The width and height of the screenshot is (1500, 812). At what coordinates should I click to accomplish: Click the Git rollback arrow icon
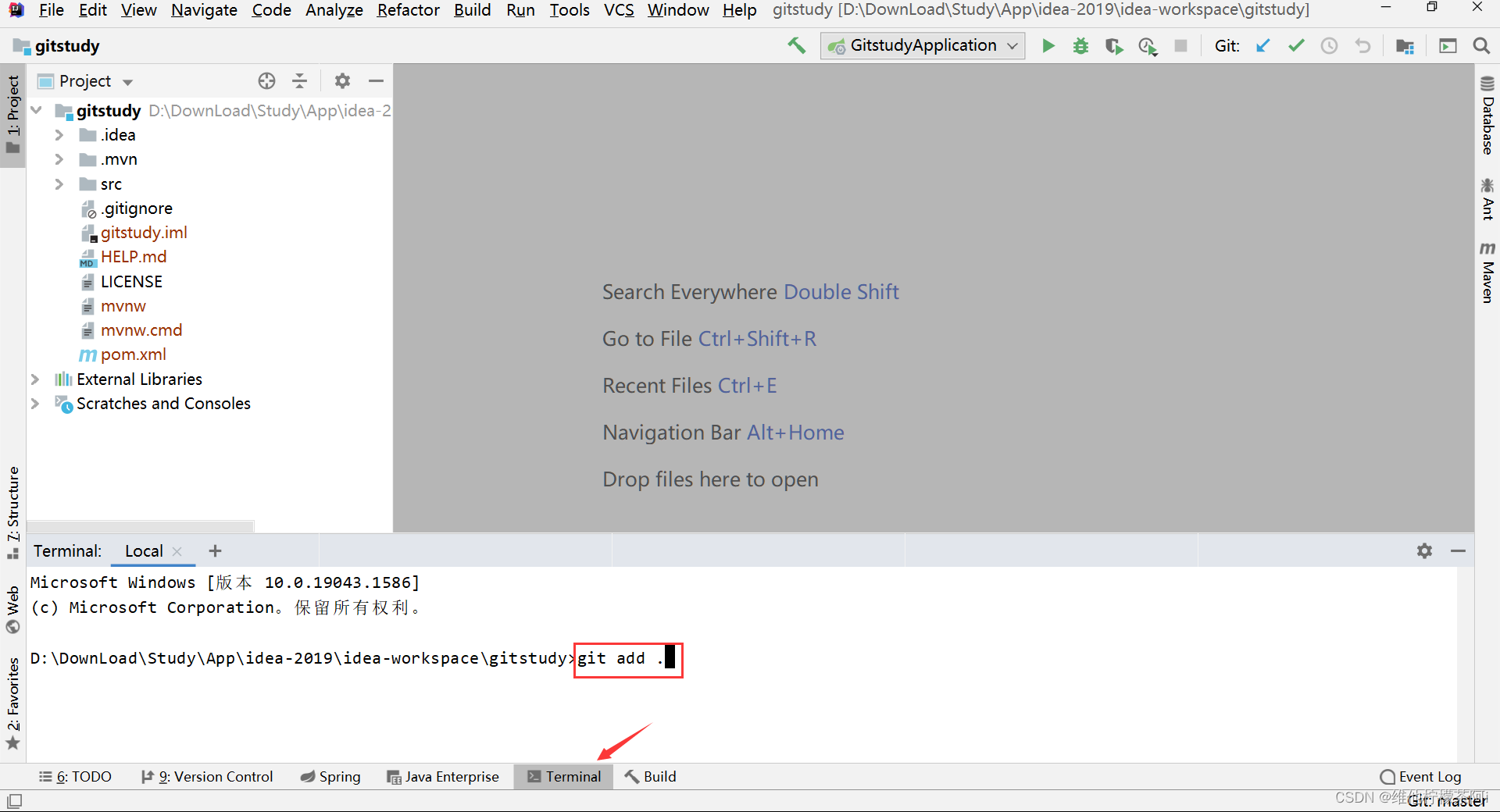(x=1362, y=46)
